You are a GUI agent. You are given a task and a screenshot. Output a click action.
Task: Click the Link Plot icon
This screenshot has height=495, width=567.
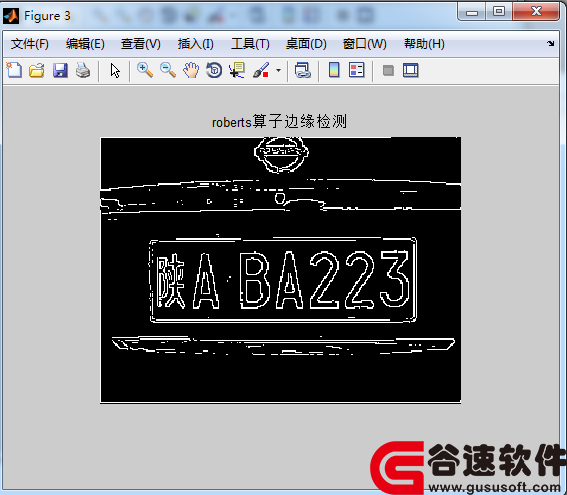tap(303, 70)
